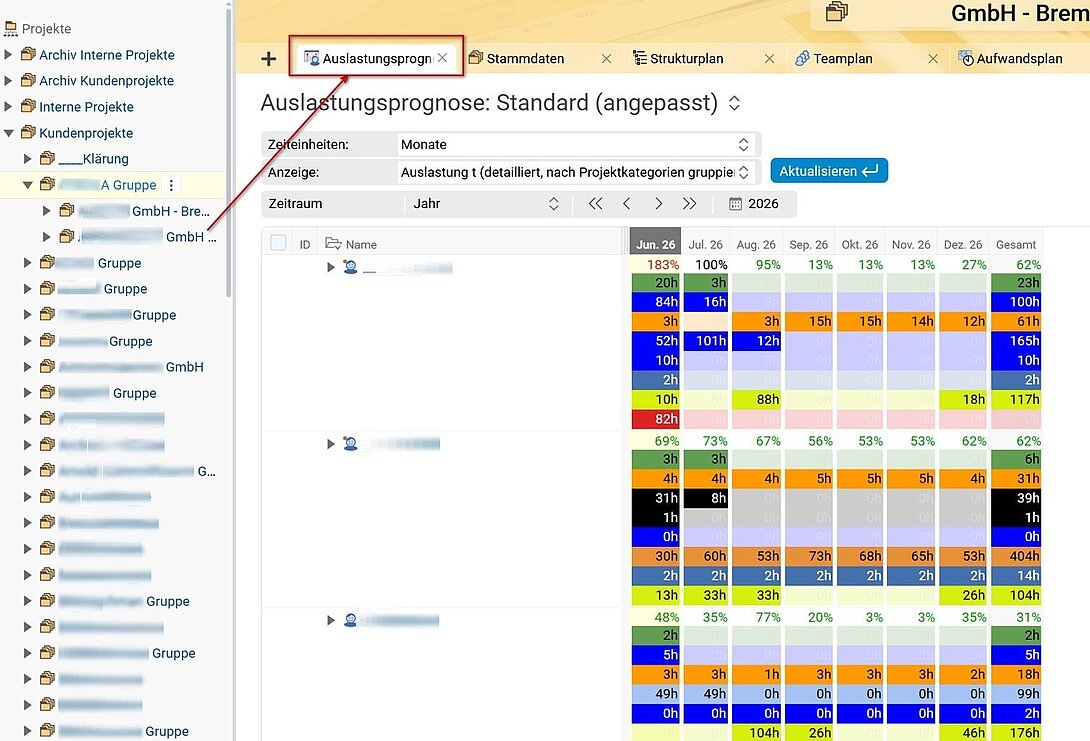1090x741 pixels.
Task: Expand second person row with 69%
Action: point(331,444)
